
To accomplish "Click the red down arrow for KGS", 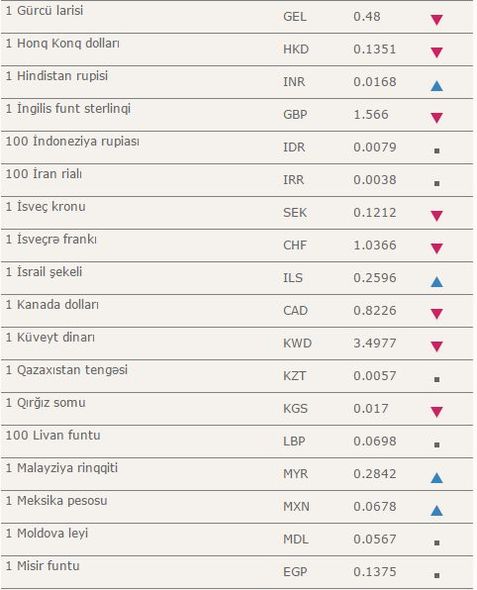I will click(436, 412).
